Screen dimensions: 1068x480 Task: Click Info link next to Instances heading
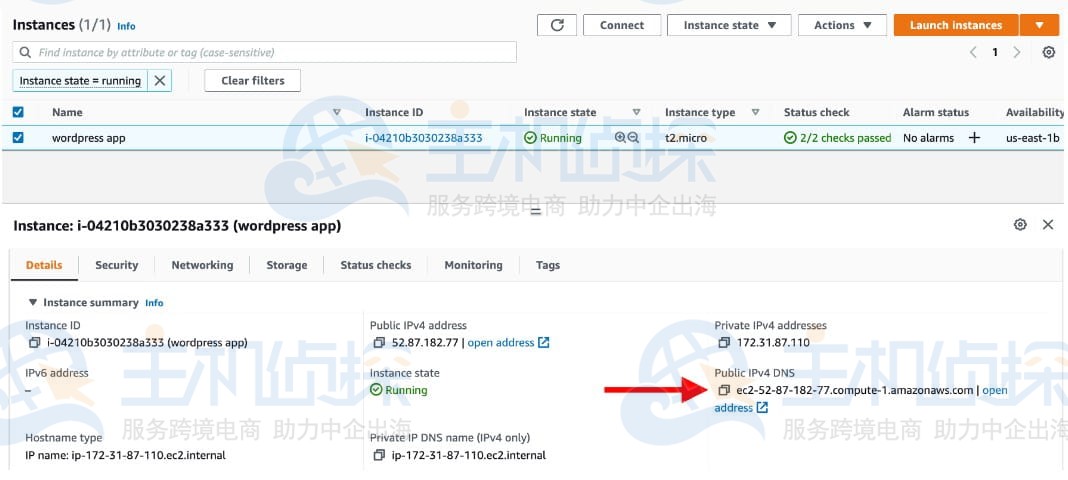[126, 26]
